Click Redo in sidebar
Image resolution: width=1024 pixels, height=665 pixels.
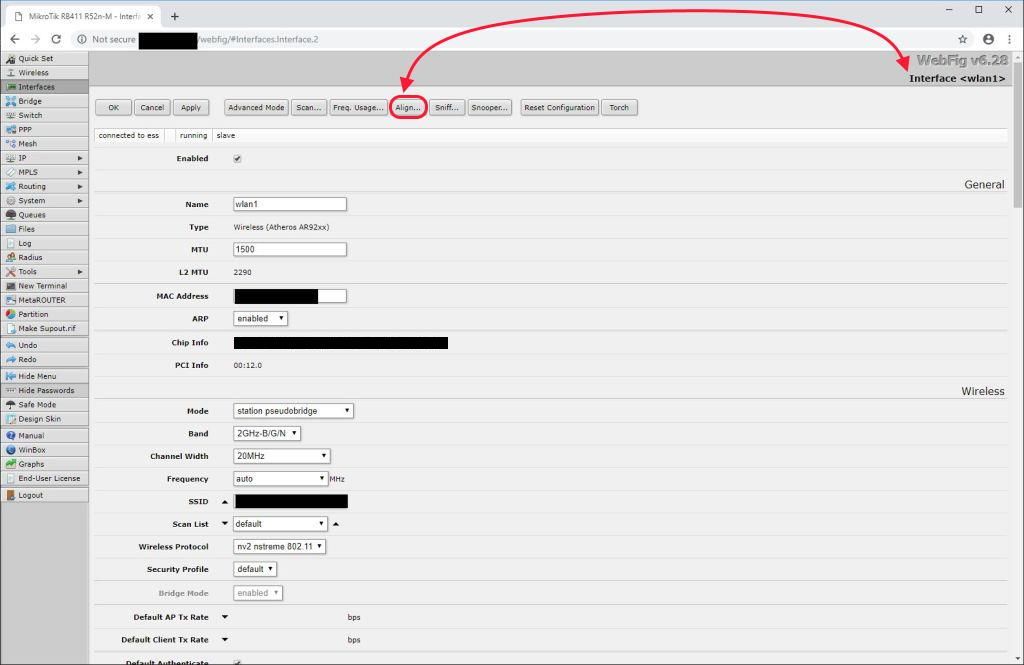(x=44, y=359)
